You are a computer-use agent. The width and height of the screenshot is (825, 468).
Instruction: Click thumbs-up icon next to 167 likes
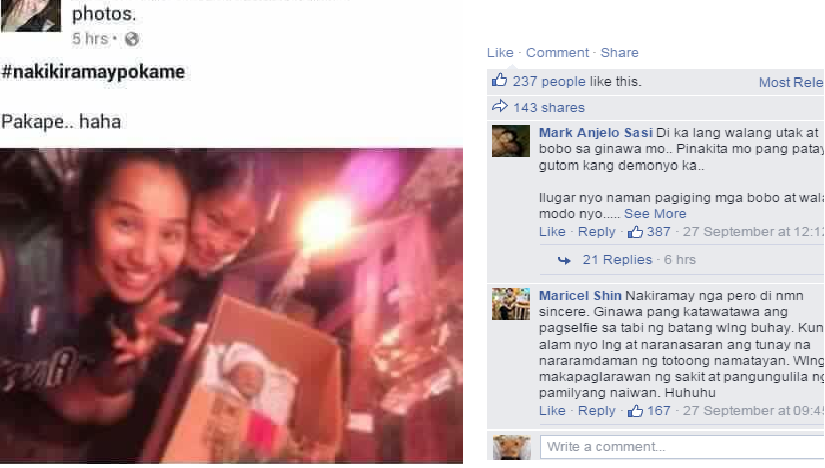click(635, 411)
